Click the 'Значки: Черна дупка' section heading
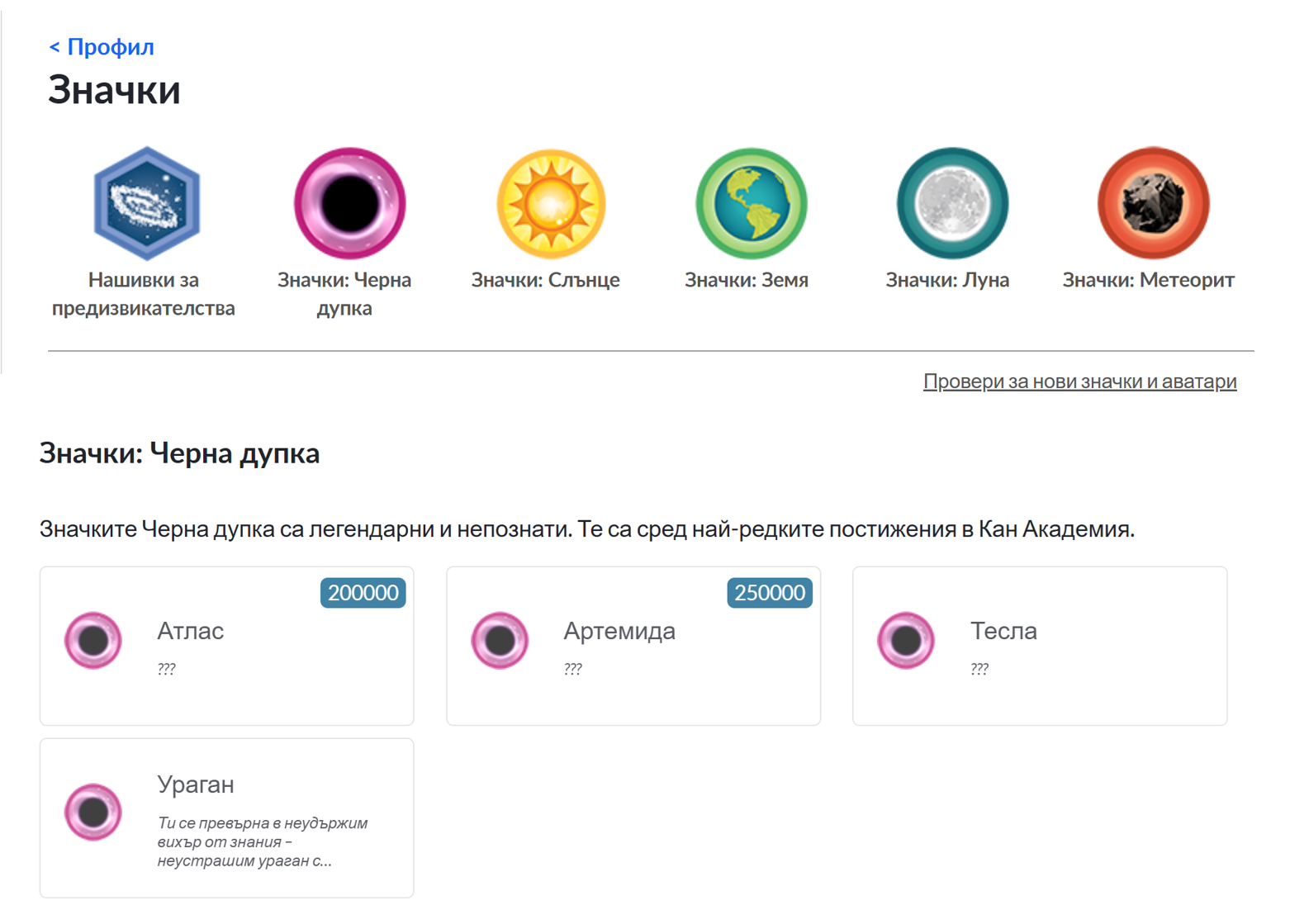Viewport: 1290px width, 924px height. (x=179, y=453)
